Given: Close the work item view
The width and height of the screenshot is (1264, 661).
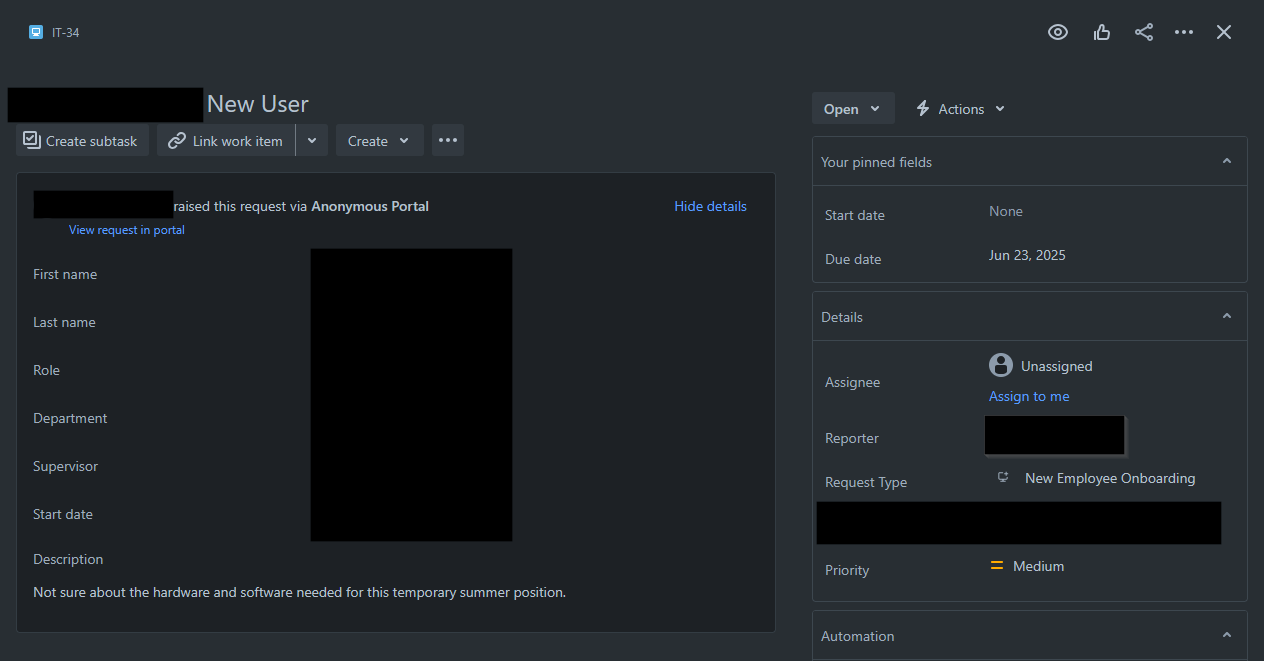Looking at the screenshot, I should click(1224, 32).
